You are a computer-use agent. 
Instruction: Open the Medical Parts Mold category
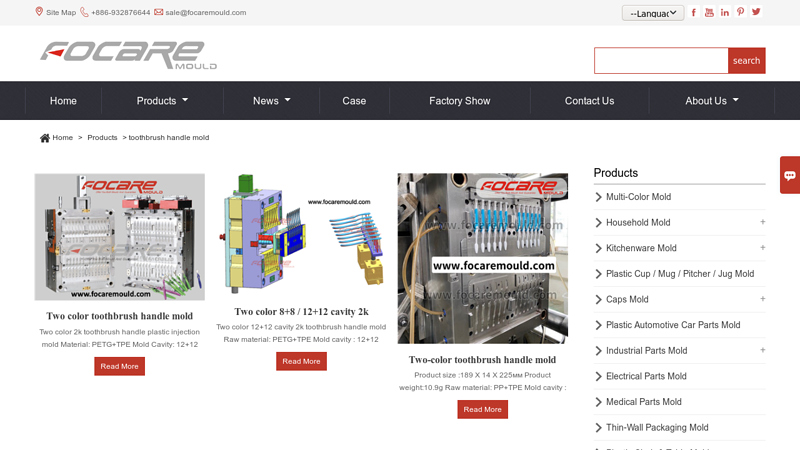point(644,402)
